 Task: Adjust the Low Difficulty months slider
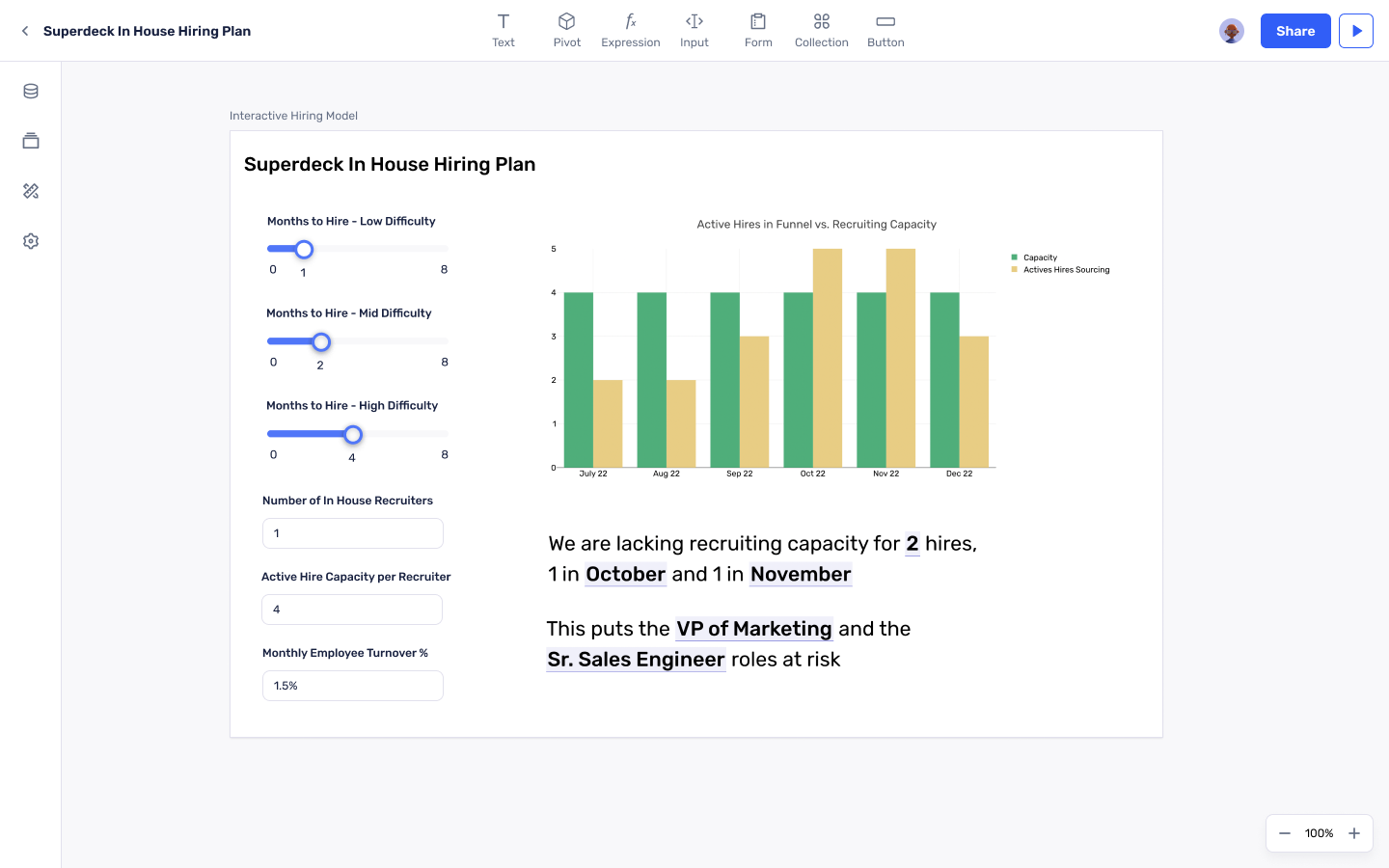pyautogui.click(x=304, y=249)
